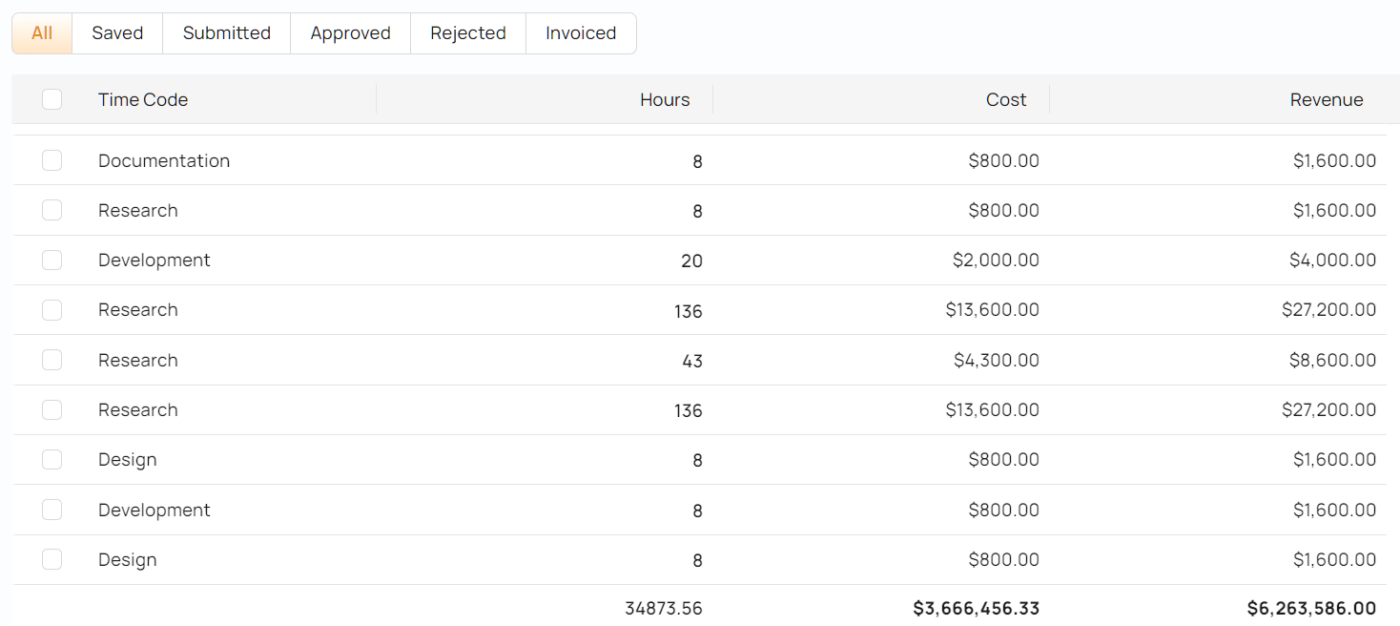Image resolution: width=1400 pixels, height=626 pixels.
Task: Open the Submitted tab
Action: click(226, 33)
